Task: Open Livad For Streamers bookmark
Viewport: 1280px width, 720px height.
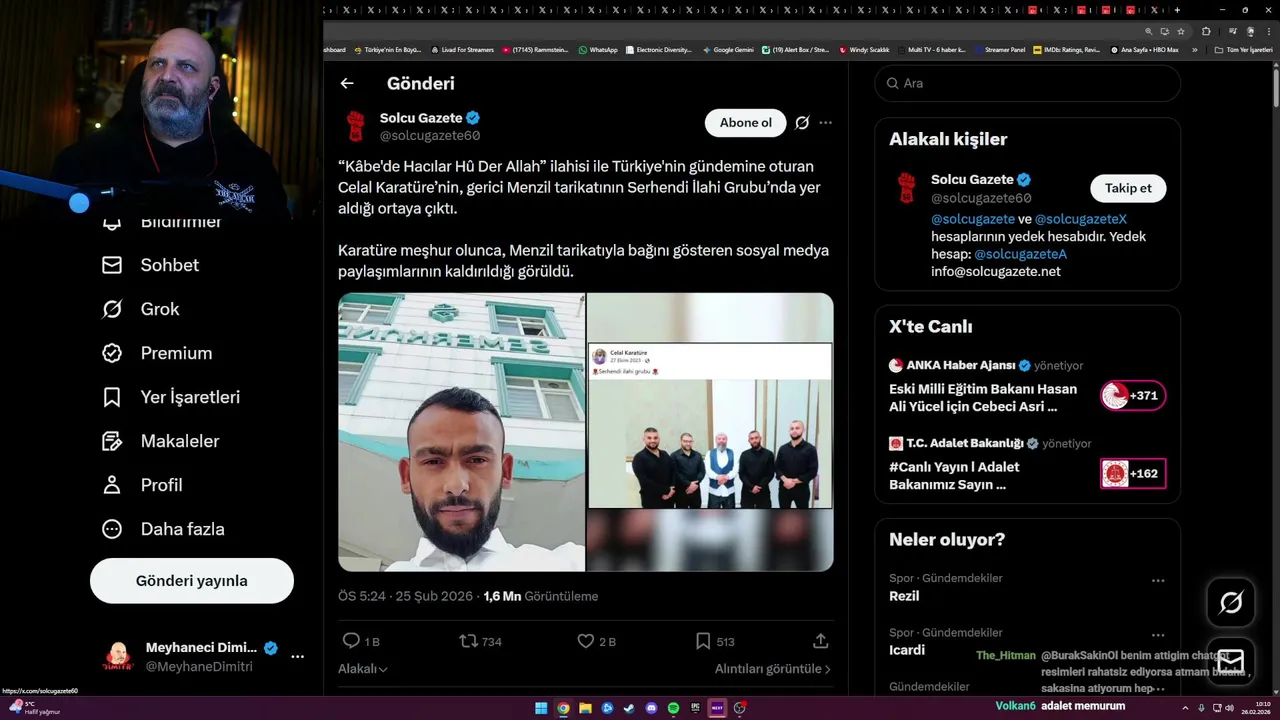Action: click(462, 49)
